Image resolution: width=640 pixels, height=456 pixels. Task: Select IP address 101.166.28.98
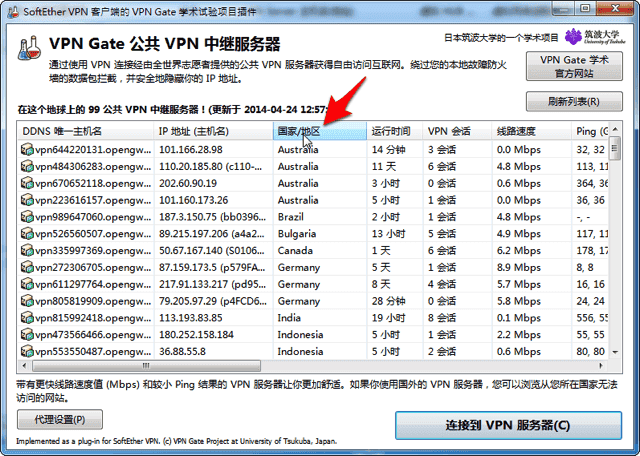coord(191,150)
